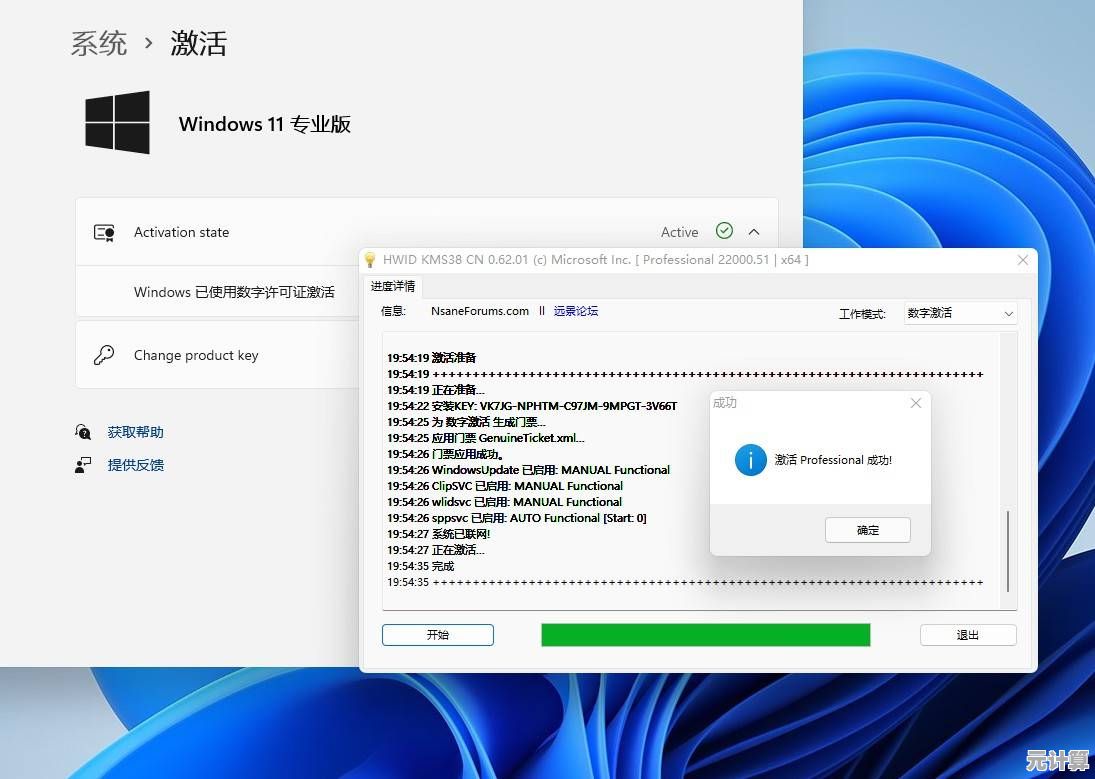Image resolution: width=1095 pixels, height=779 pixels.
Task: Click the lightbulb icon in HWID title bar
Action: click(370, 260)
